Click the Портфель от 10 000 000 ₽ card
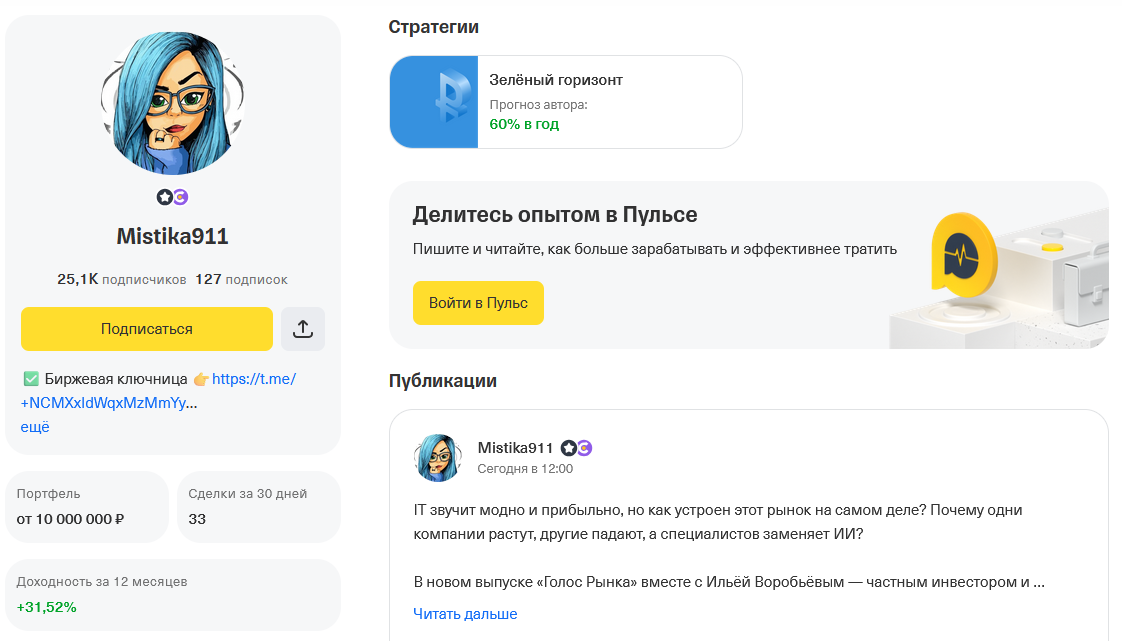Image resolution: width=1122 pixels, height=641 pixels. [x=87, y=507]
